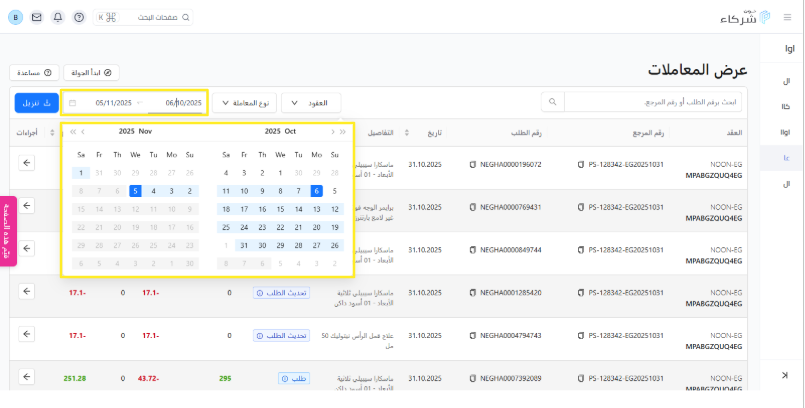The image size is (805, 408).
Task: Open the user avatar B
Action: [x=17, y=18]
